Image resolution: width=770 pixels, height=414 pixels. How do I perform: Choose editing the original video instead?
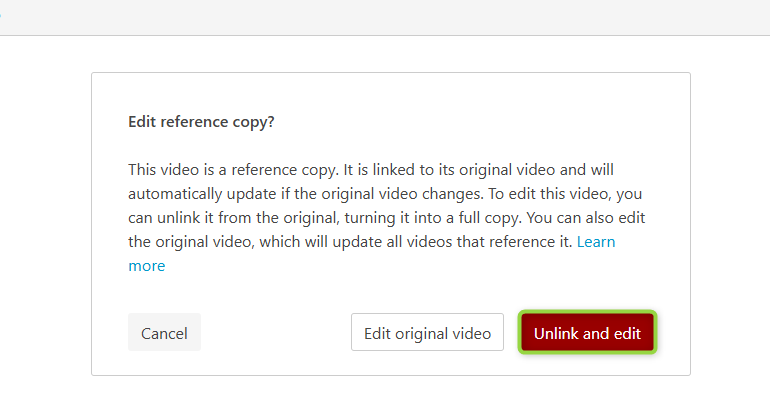[x=427, y=332]
